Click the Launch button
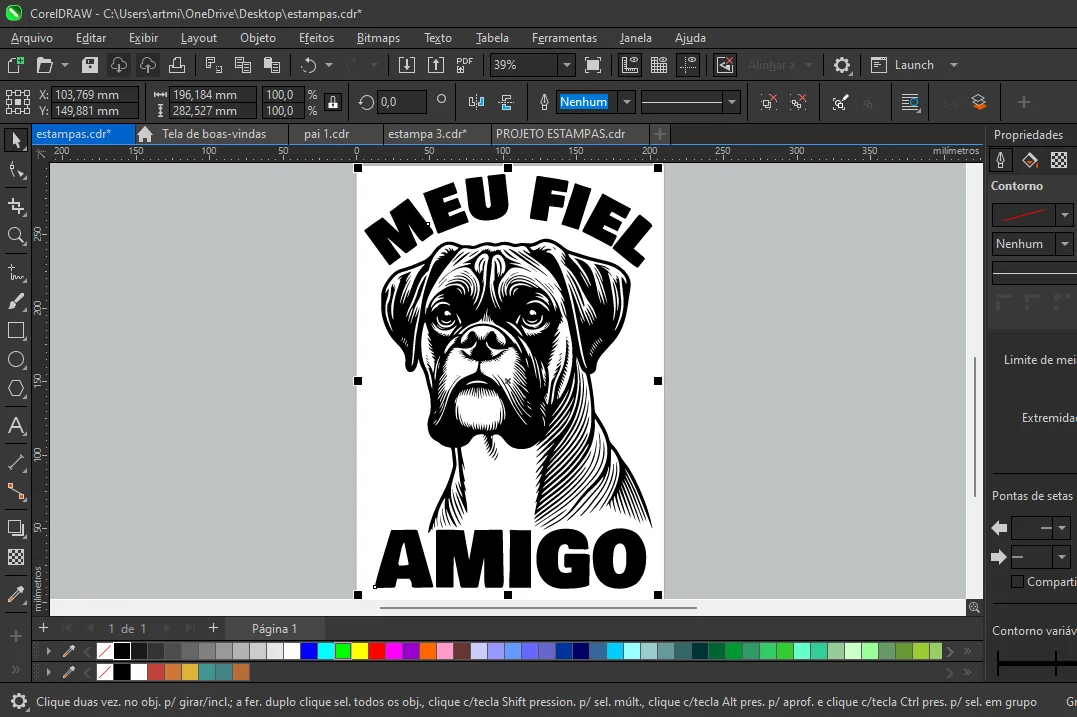Viewport: 1077px width, 717px height. tap(903, 65)
